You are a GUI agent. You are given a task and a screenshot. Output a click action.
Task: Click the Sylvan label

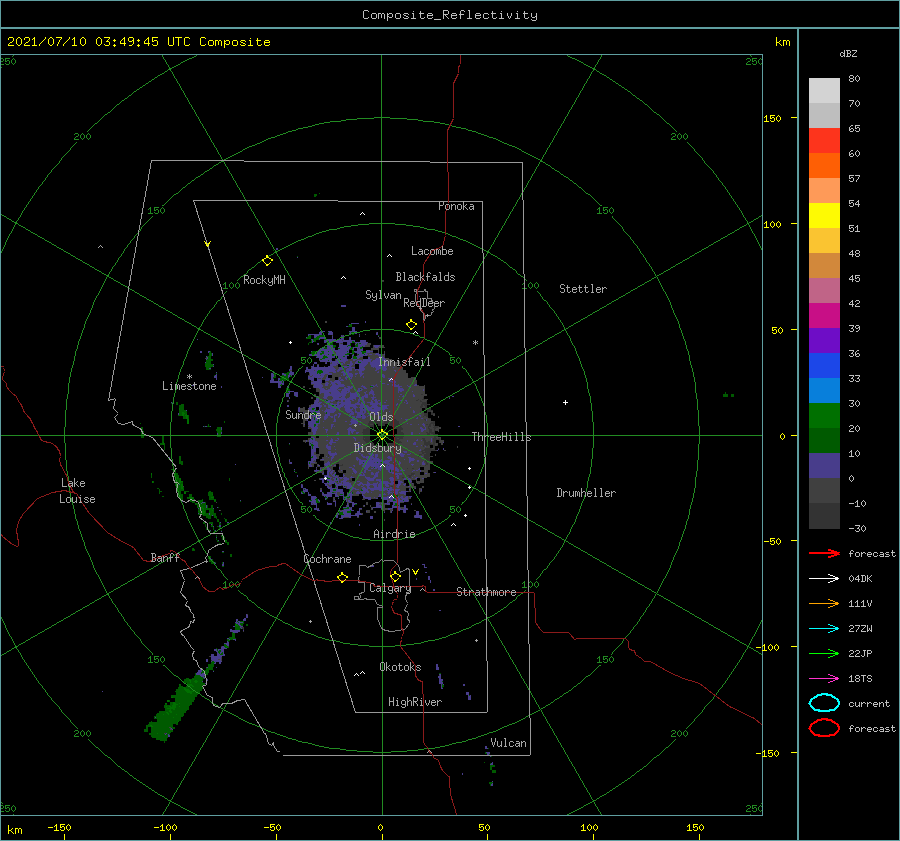[383, 295]
